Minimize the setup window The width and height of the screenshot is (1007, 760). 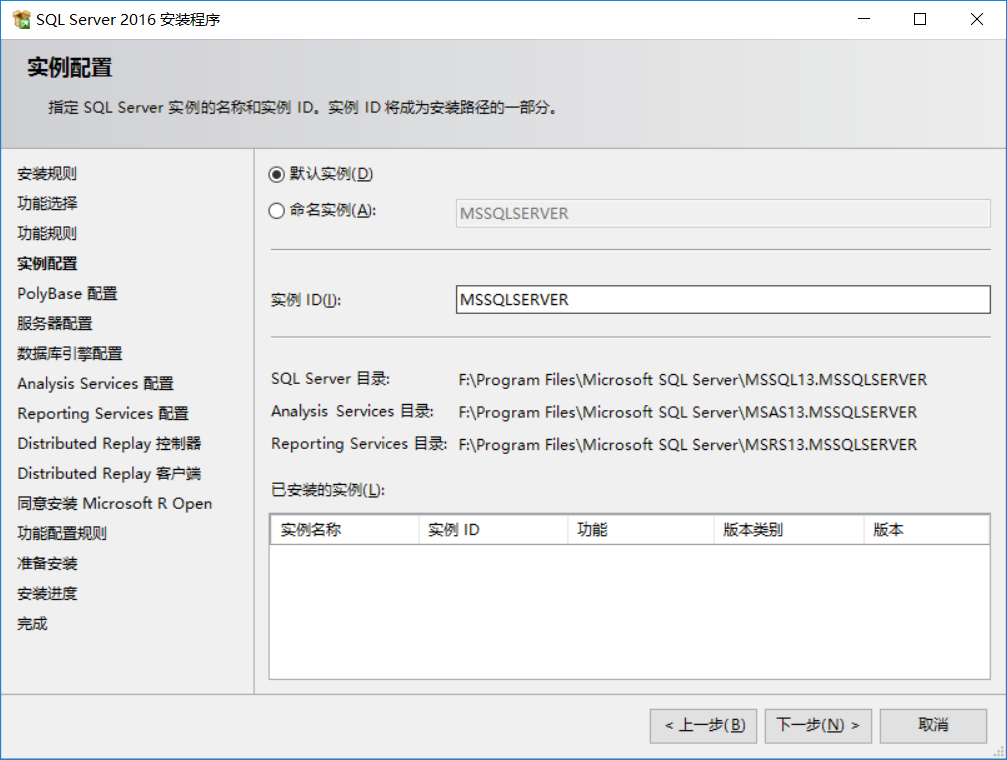point(864,19)
